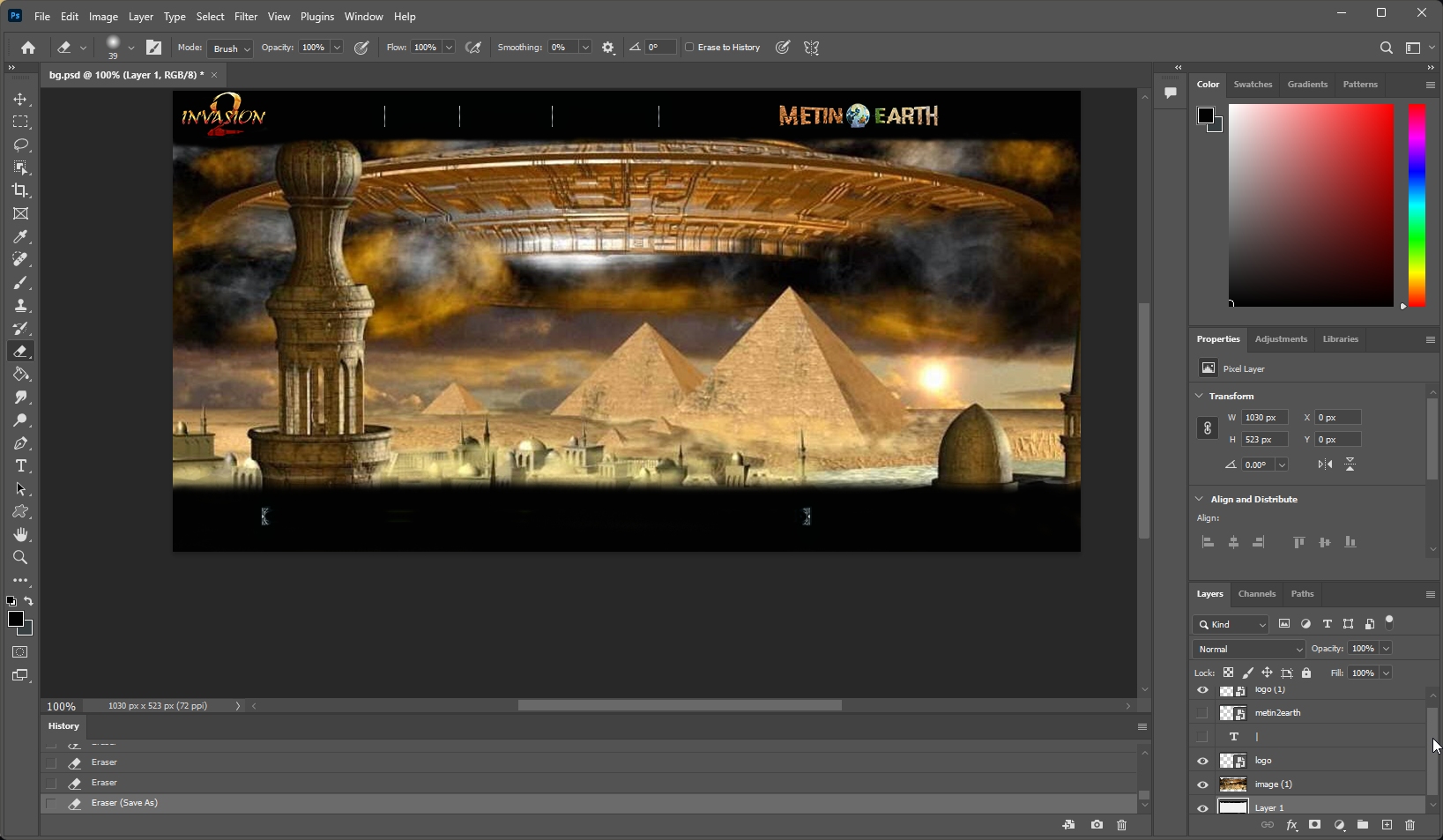Select the Spot Healing Brush tool
Screen dimensions: 1443x840
pos(20,260)
